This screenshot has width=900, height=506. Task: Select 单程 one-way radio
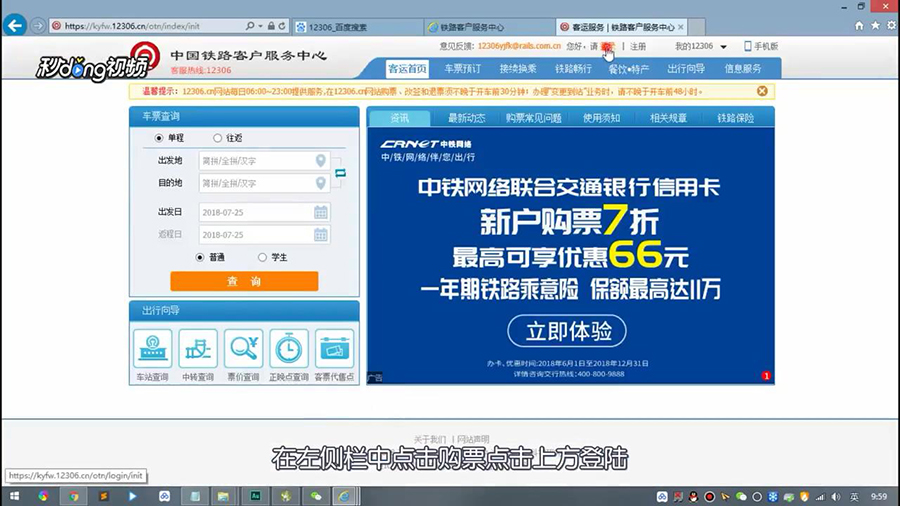pyautogui.click(x=159, y=138)
